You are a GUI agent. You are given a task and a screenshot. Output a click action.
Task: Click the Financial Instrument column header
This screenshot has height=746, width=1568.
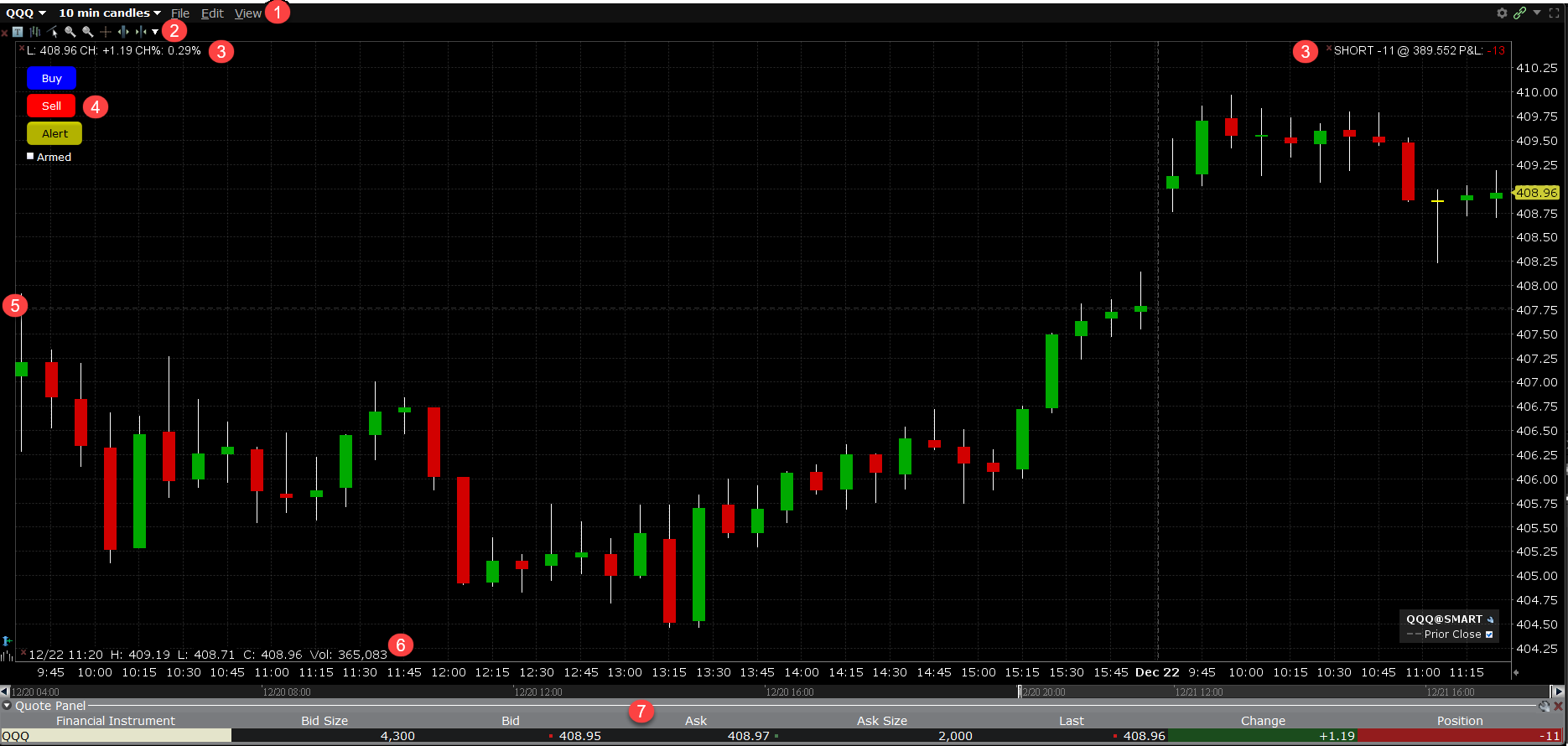click(x=116, y=721)
